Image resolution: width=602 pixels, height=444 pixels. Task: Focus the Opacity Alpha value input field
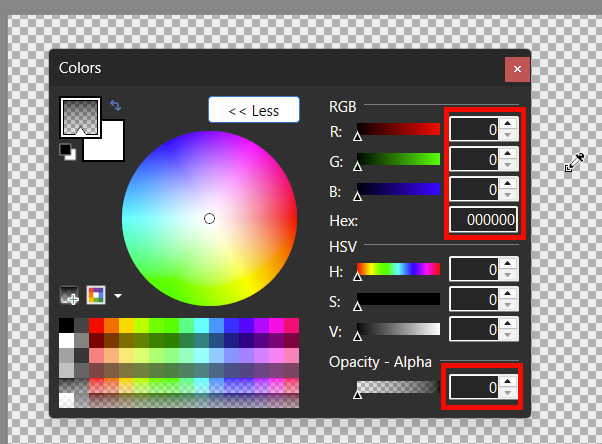click(x=475, y=387)
